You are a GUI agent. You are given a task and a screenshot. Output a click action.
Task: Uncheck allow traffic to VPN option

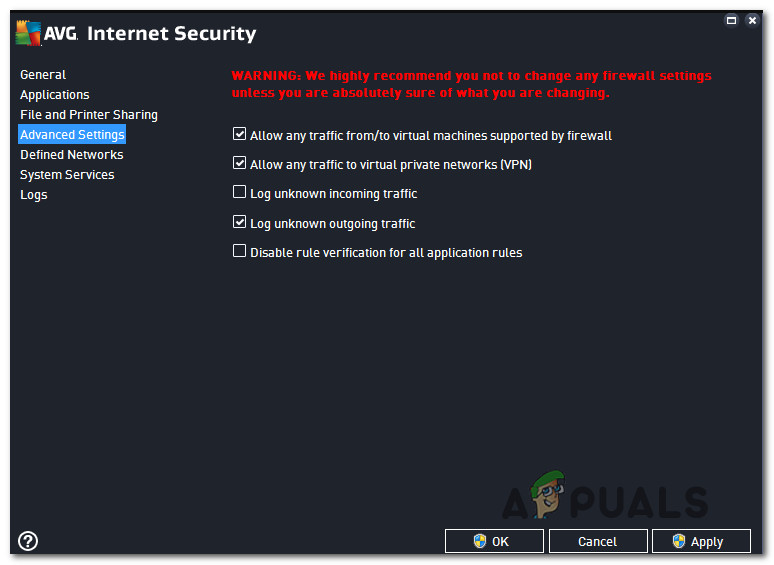[x=239, y=163]
